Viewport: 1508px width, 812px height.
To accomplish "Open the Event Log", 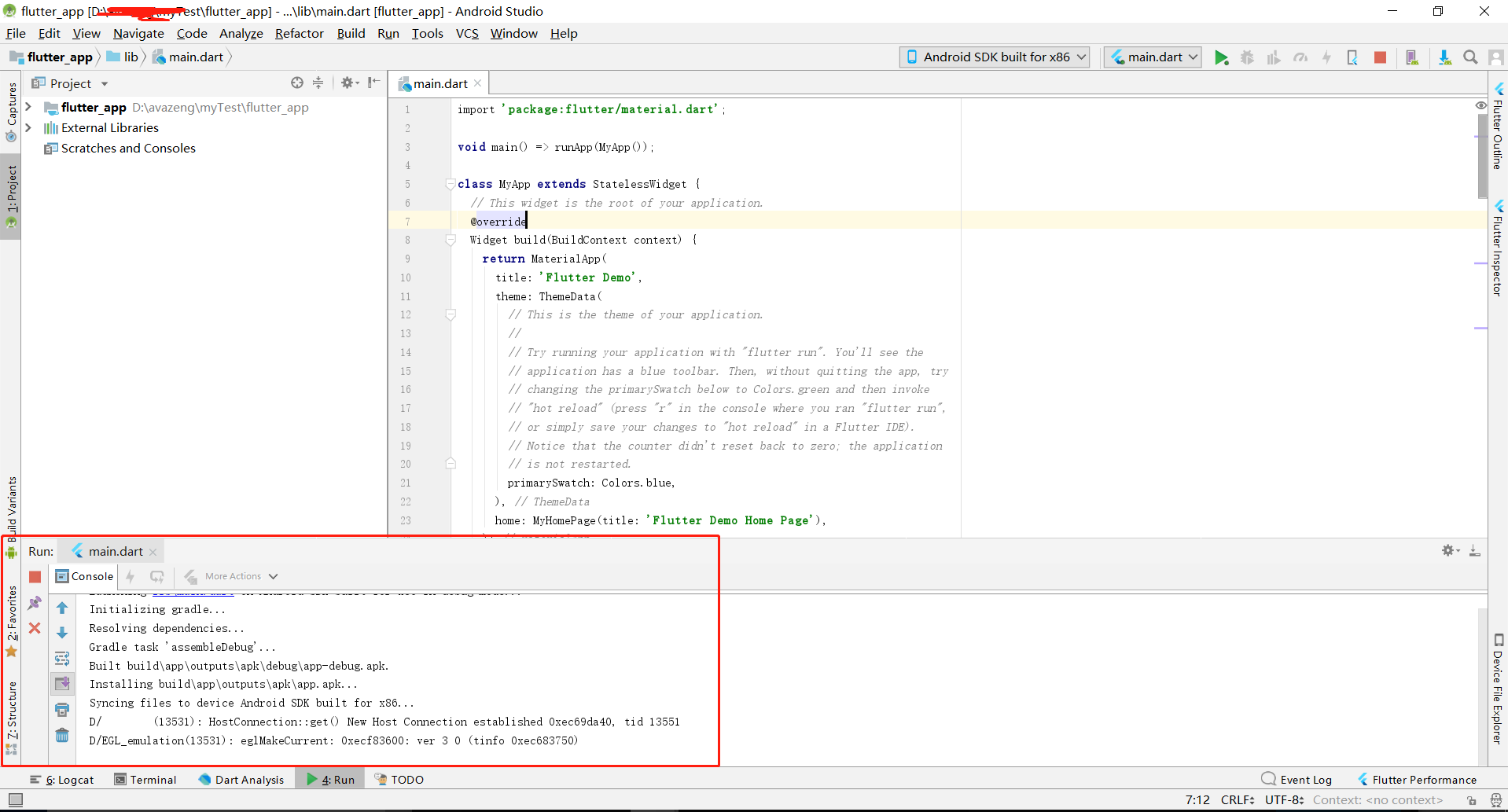I will point(1297,780).
